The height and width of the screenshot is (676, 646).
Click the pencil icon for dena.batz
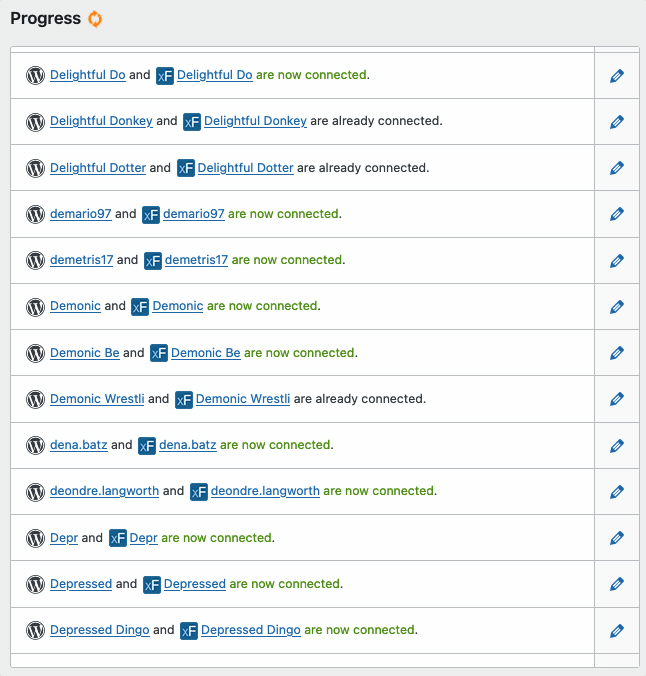[617, 446]
